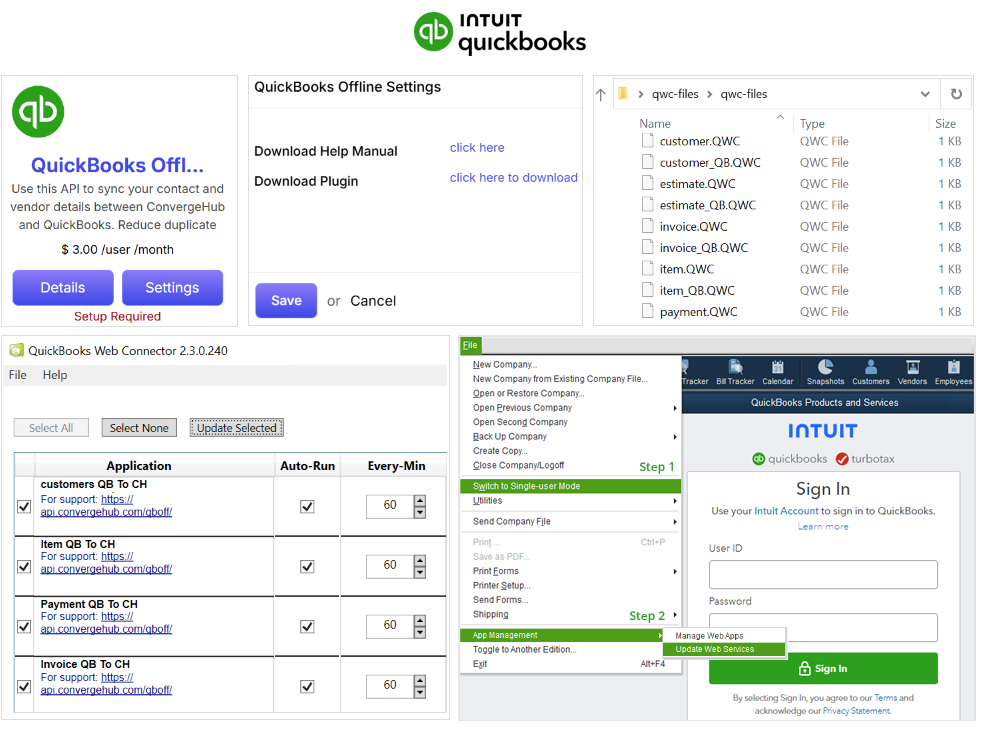
Task: Adjust Every-Min stepper for Item QB To CH
Action: click(x=420, y=566)
